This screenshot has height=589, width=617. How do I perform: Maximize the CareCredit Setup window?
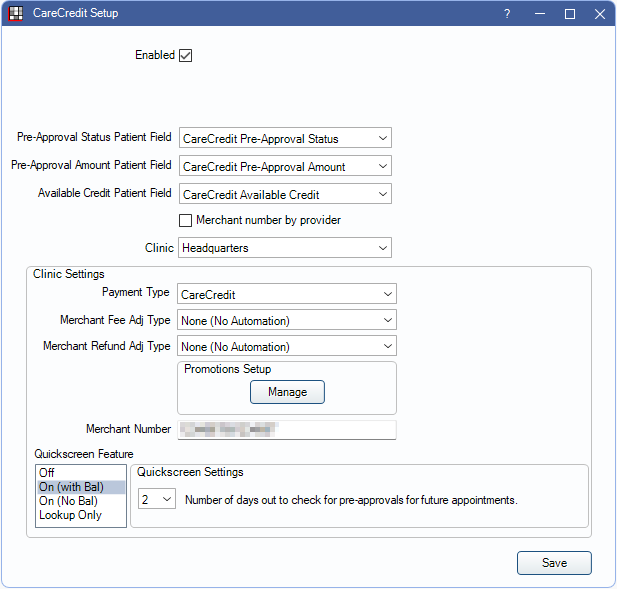(570, 14)
